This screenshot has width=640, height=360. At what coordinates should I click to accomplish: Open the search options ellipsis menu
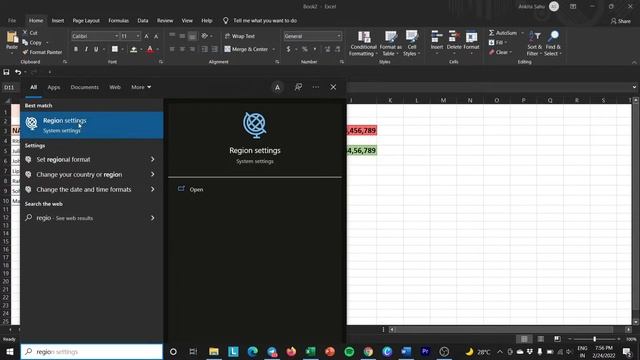pyautogui.click(x=316, y=87)
